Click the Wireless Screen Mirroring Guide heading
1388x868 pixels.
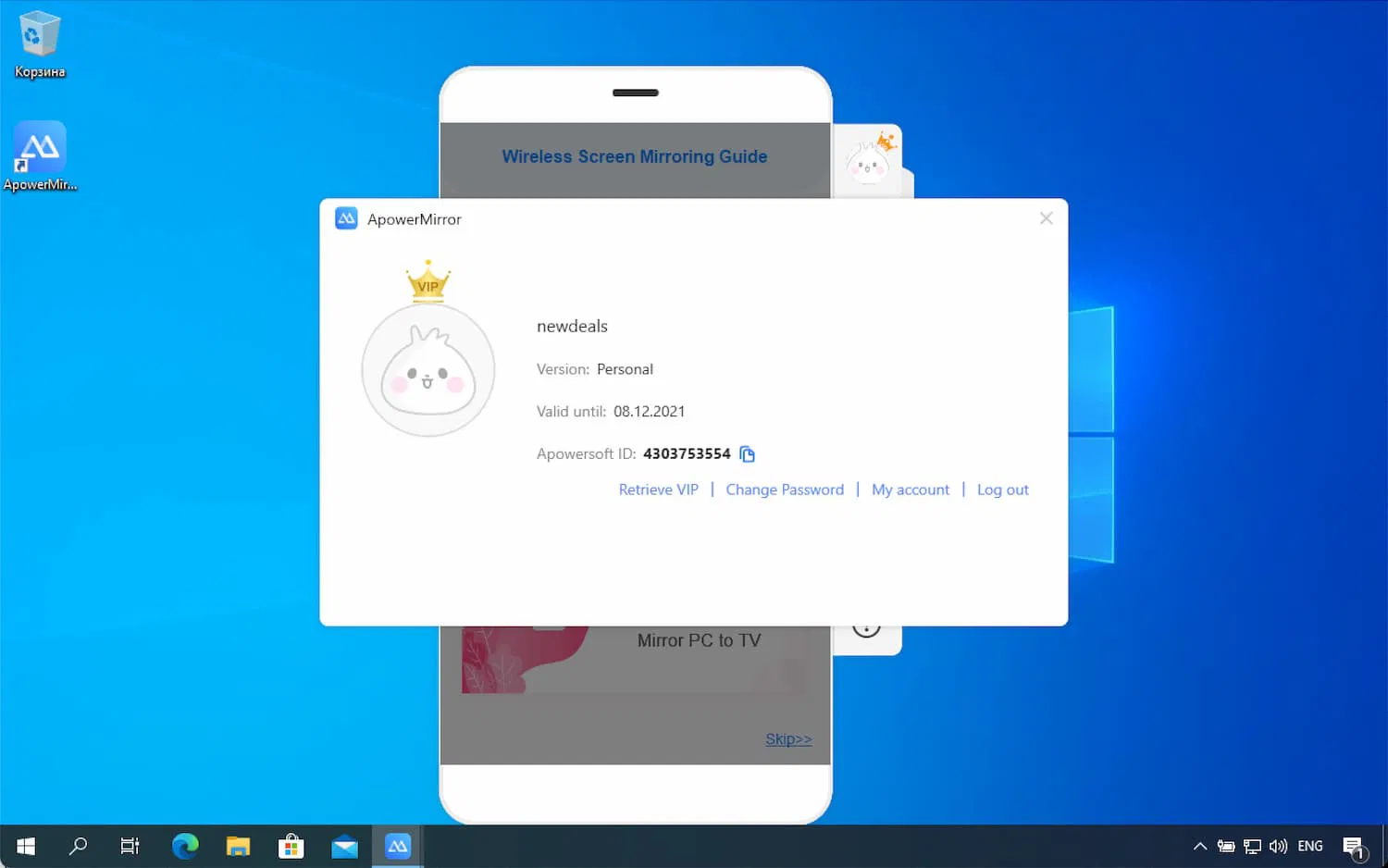pos(635,156)
